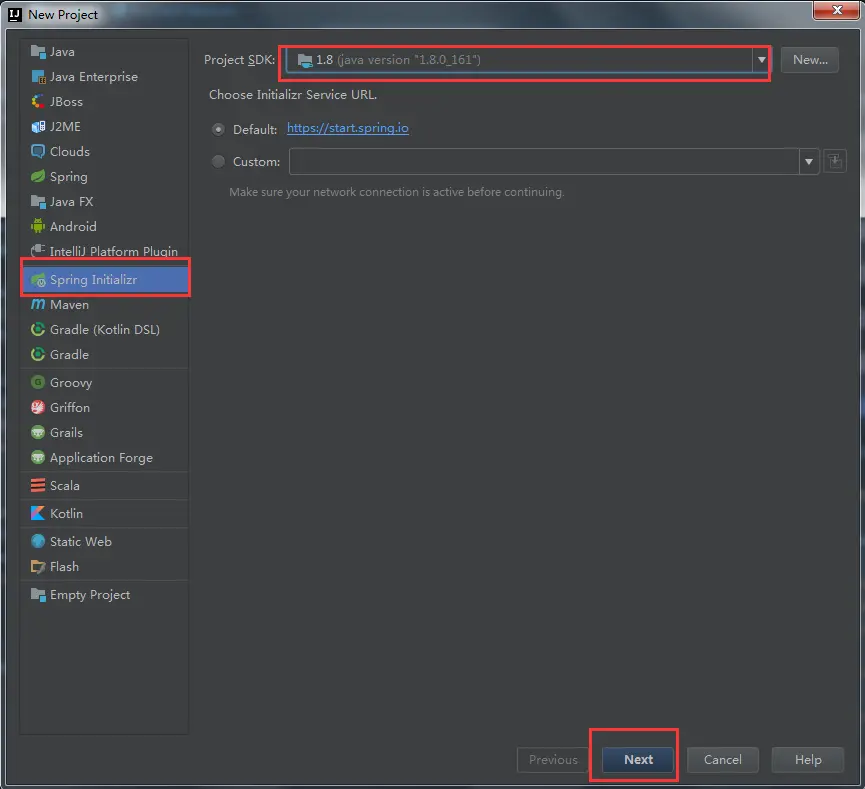The image size is (865, 789).
Task: Select the "Flash" list text
Action: (64, 567)
